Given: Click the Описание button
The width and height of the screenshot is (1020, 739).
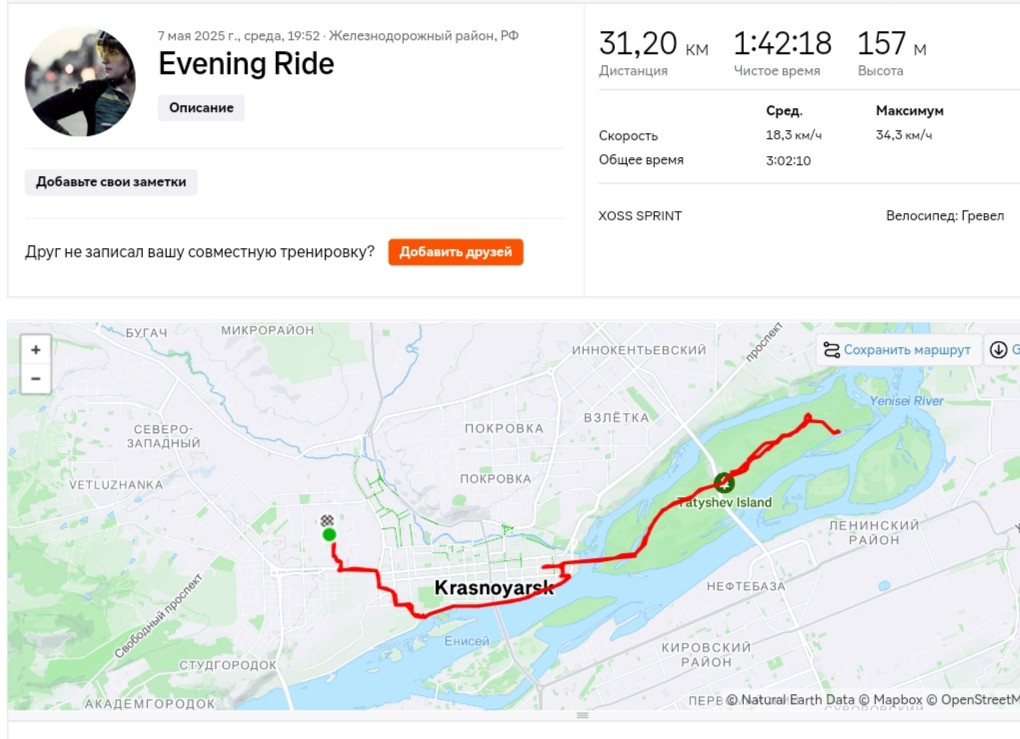Looking at the screenshot, I should tap(201, 107).
